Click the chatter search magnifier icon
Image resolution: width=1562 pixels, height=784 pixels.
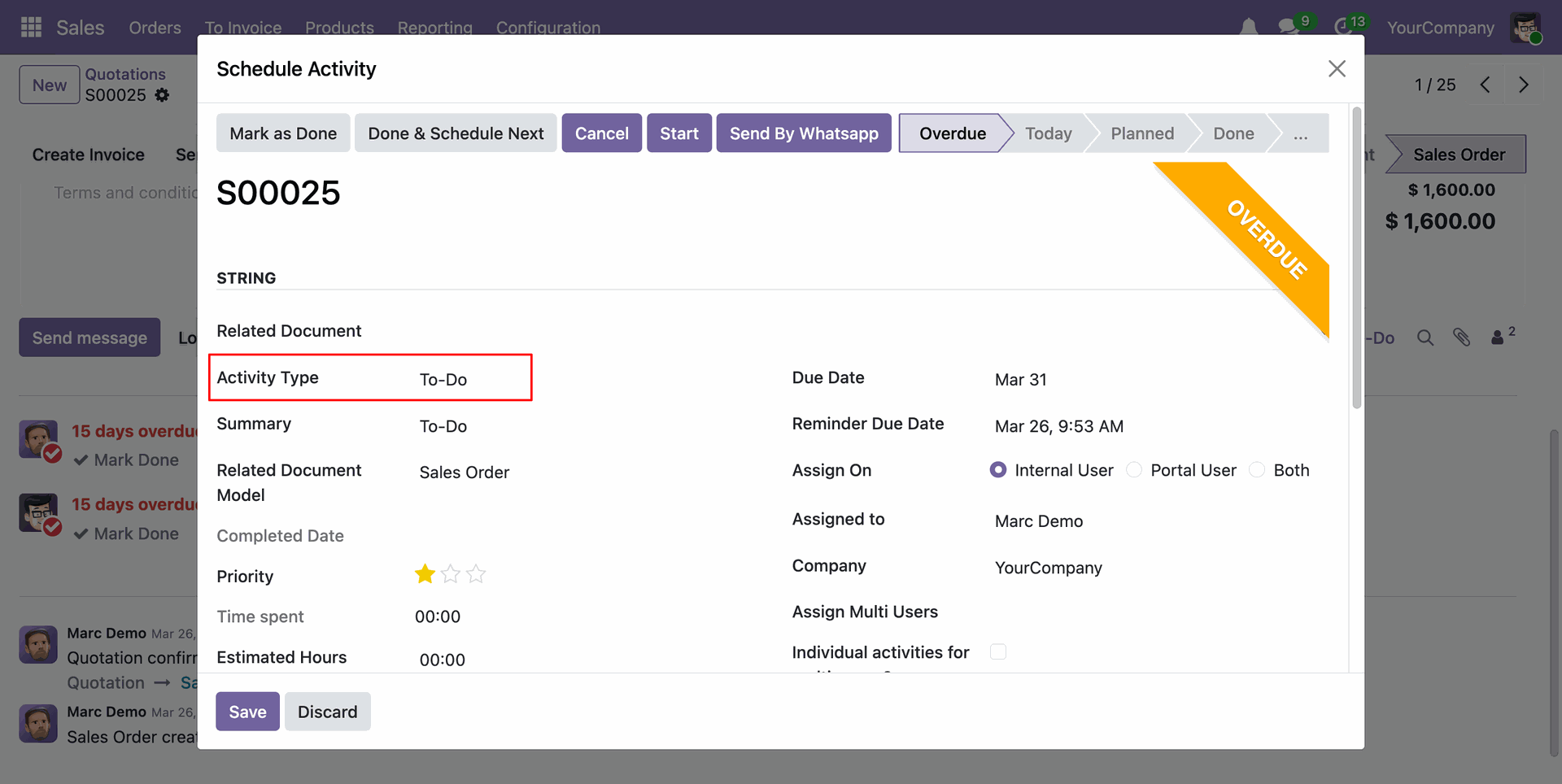[1425, 338]
